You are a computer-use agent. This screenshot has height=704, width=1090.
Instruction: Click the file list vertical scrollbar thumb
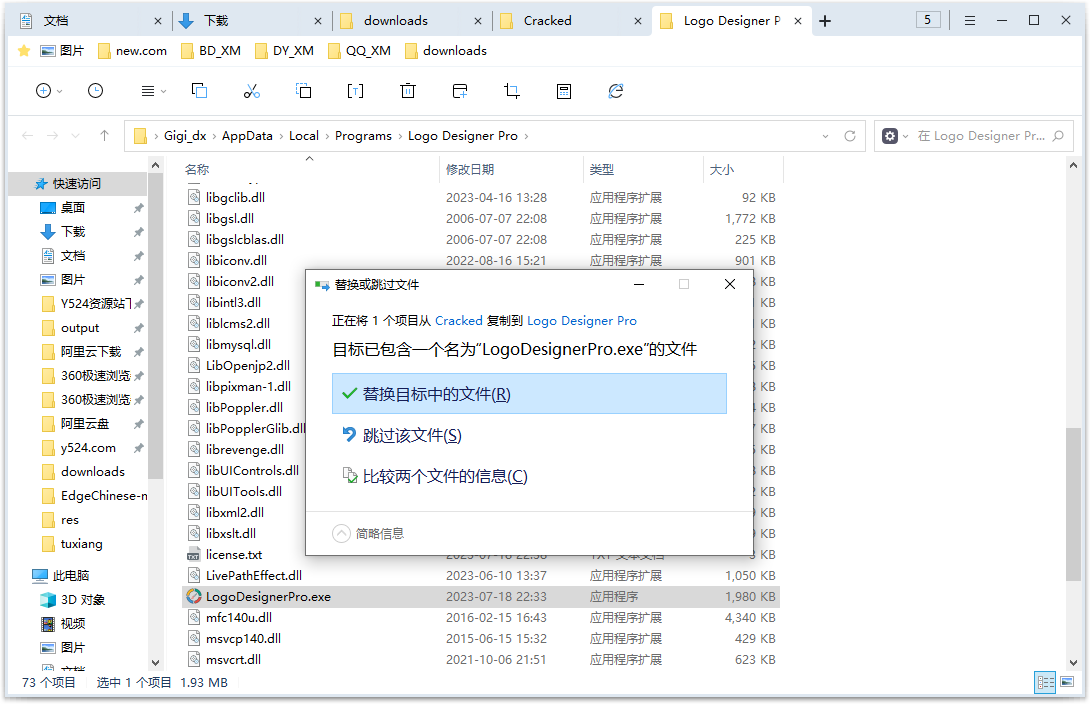point(1073,505)
